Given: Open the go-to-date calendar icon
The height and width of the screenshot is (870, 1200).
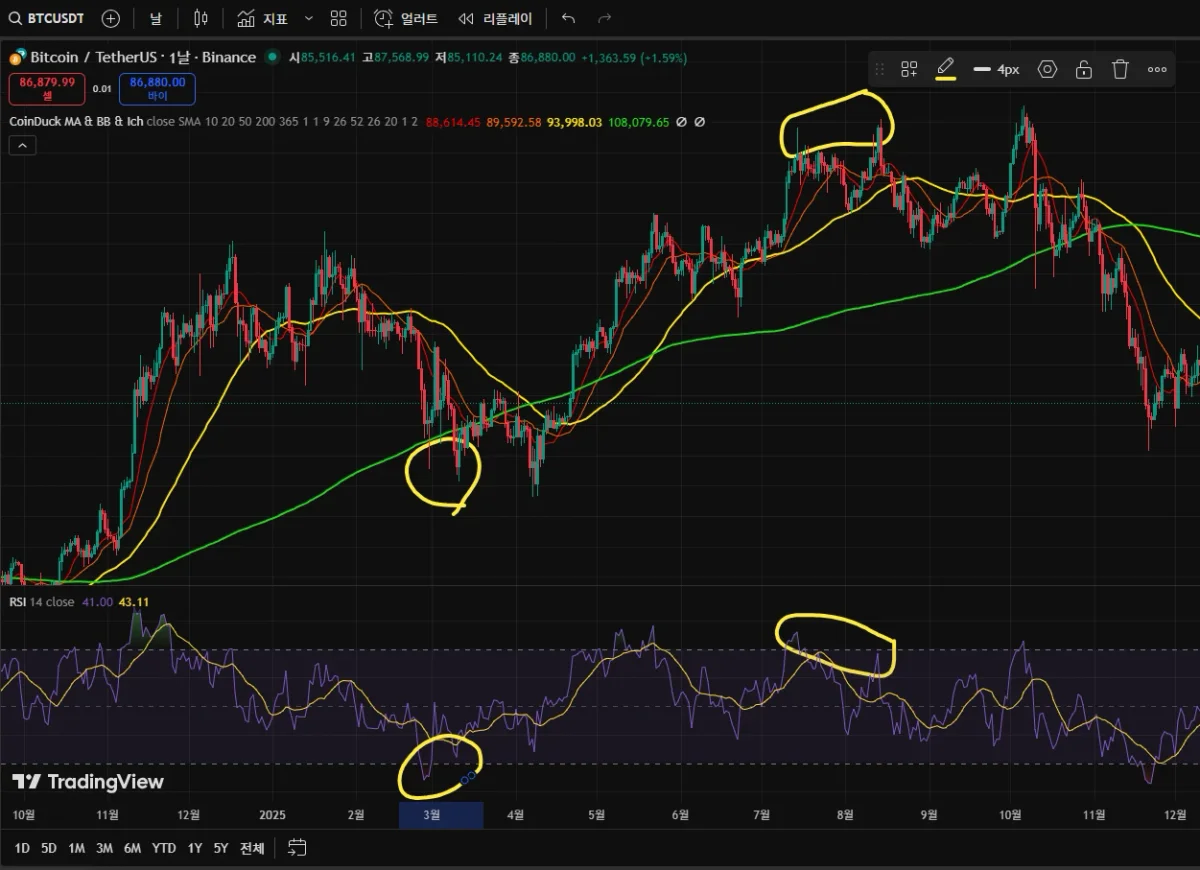Looking at the screenshot, I should click(297, 848).
